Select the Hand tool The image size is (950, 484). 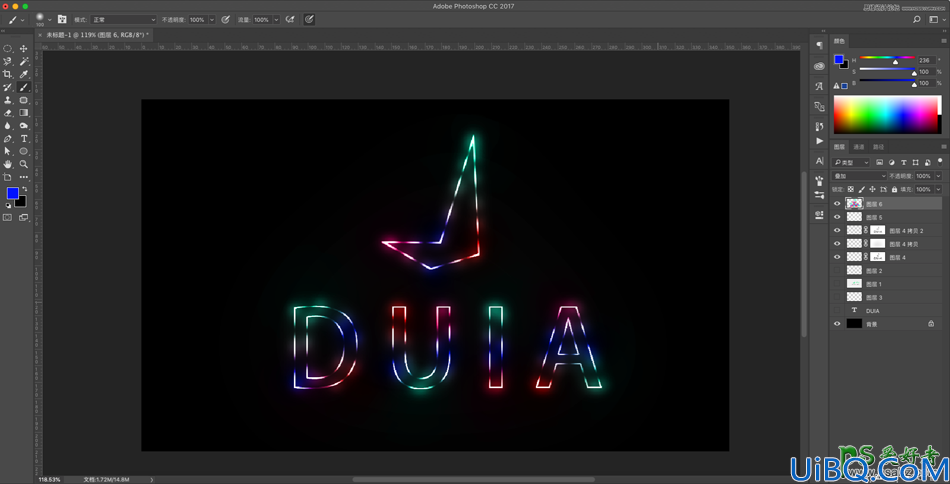point(8,164)
